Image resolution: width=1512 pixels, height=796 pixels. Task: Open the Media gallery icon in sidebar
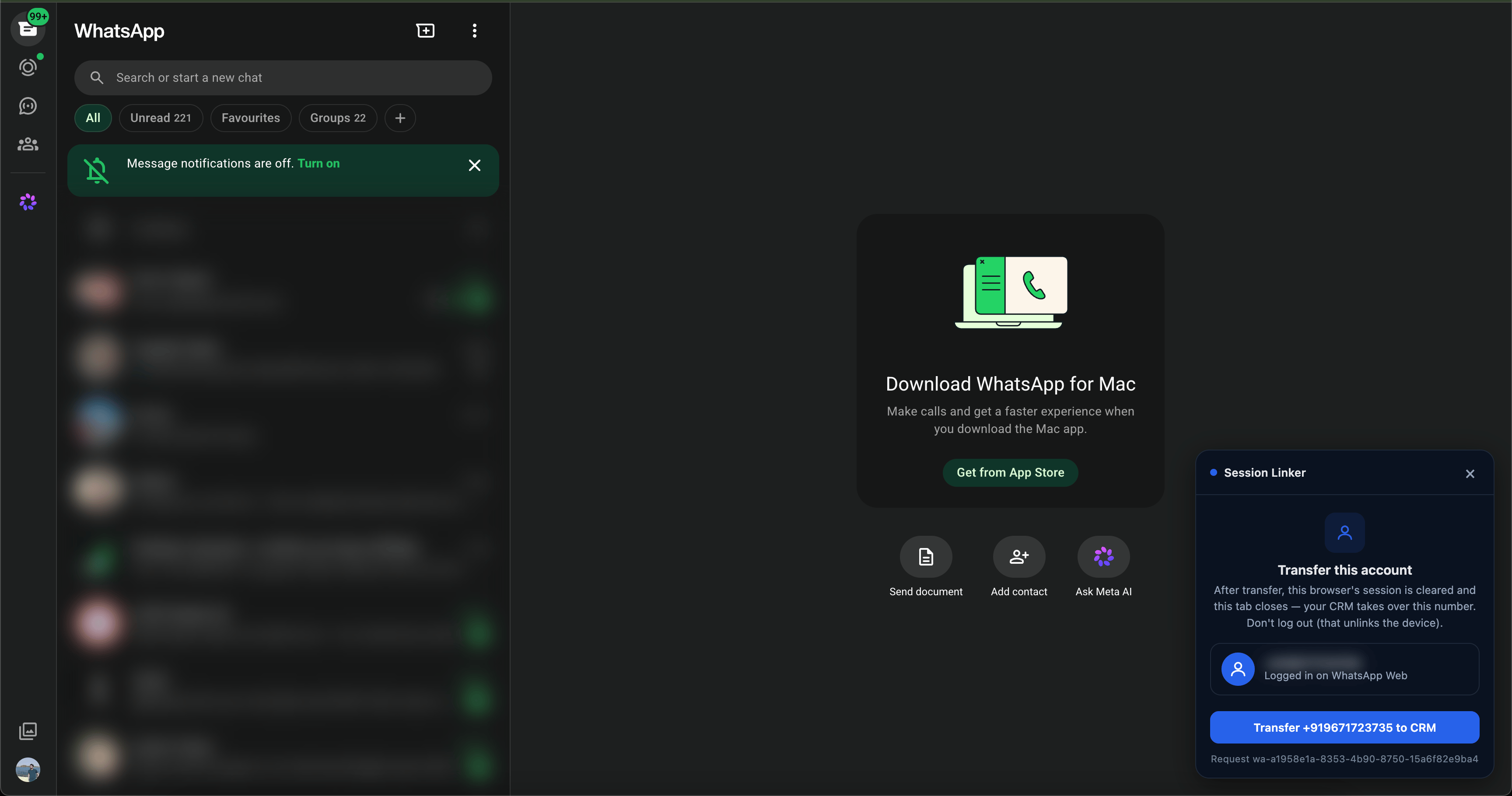coord(28,731)
